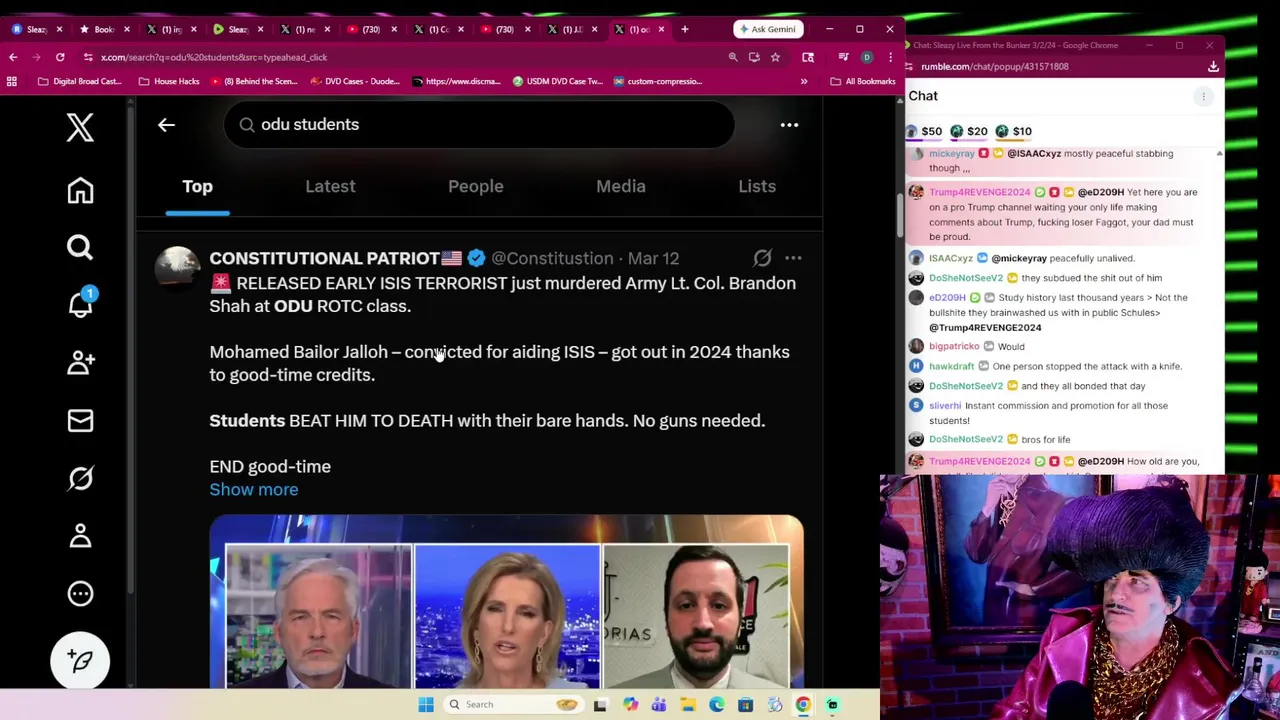Open Behind the Scen... bookmark

pos(254,81)
